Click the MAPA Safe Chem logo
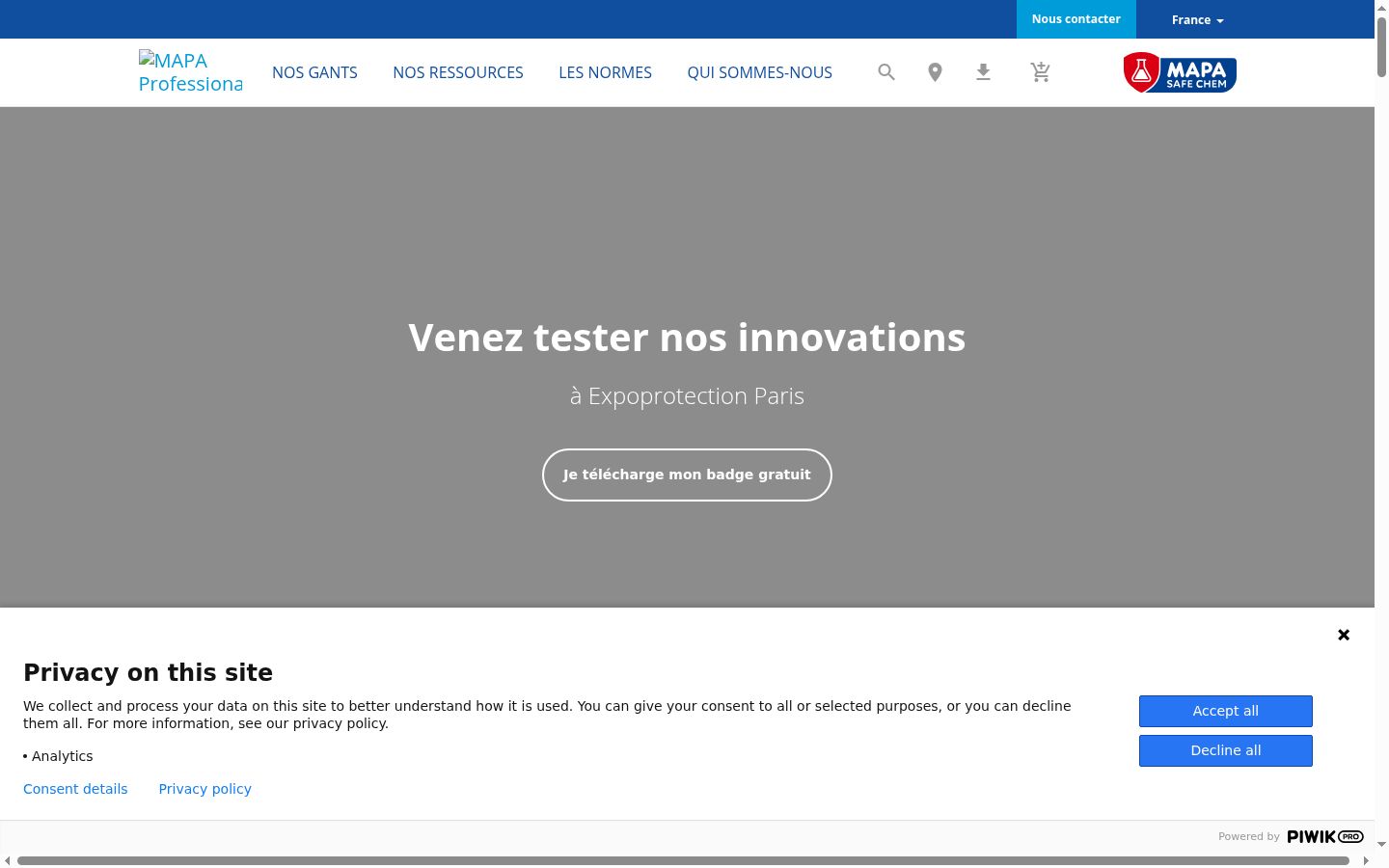The width and height of the screenshot is (1389, 868). point(1180,72)
